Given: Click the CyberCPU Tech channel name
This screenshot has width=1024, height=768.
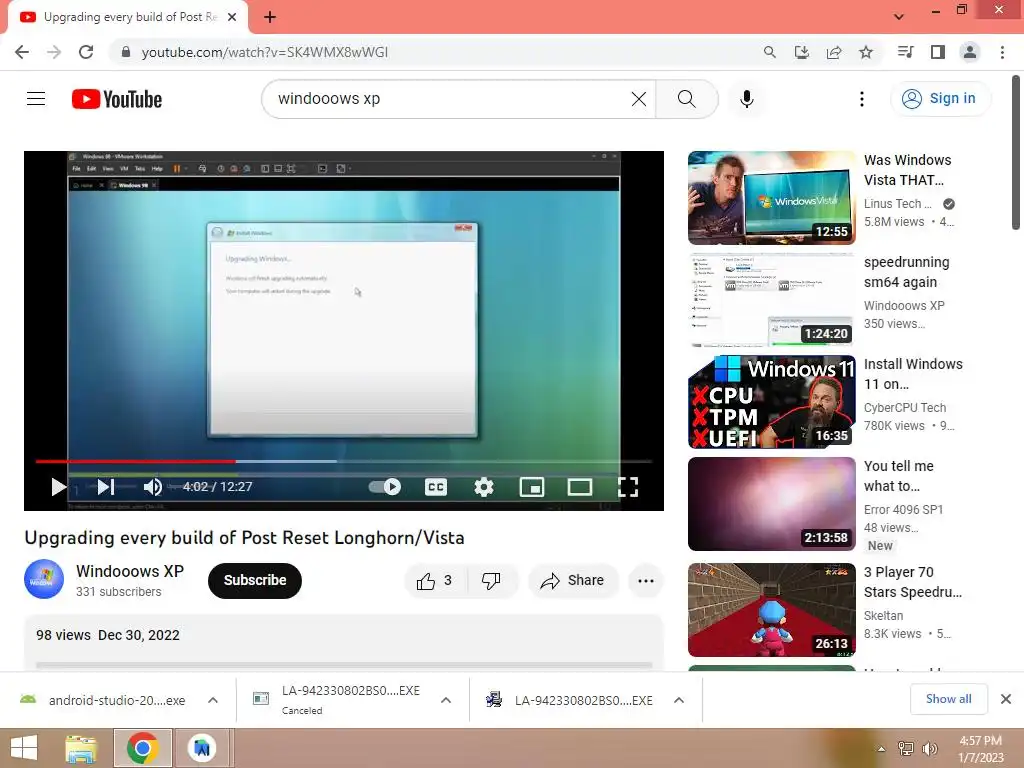Looking at the screenshot, I should tap(904, 408).
